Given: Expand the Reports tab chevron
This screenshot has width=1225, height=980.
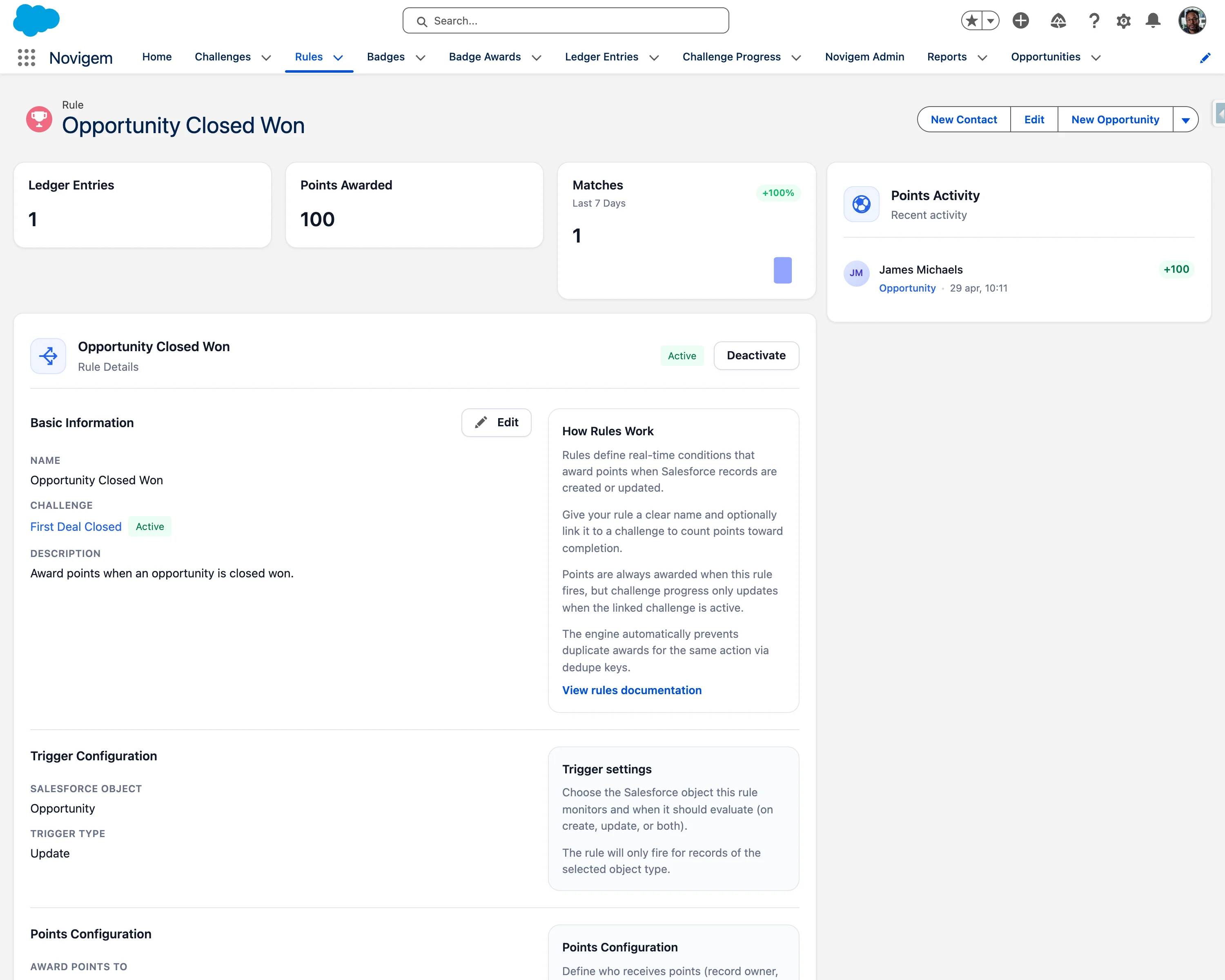Looking at the screenshot, I should (x=982, y=58).
